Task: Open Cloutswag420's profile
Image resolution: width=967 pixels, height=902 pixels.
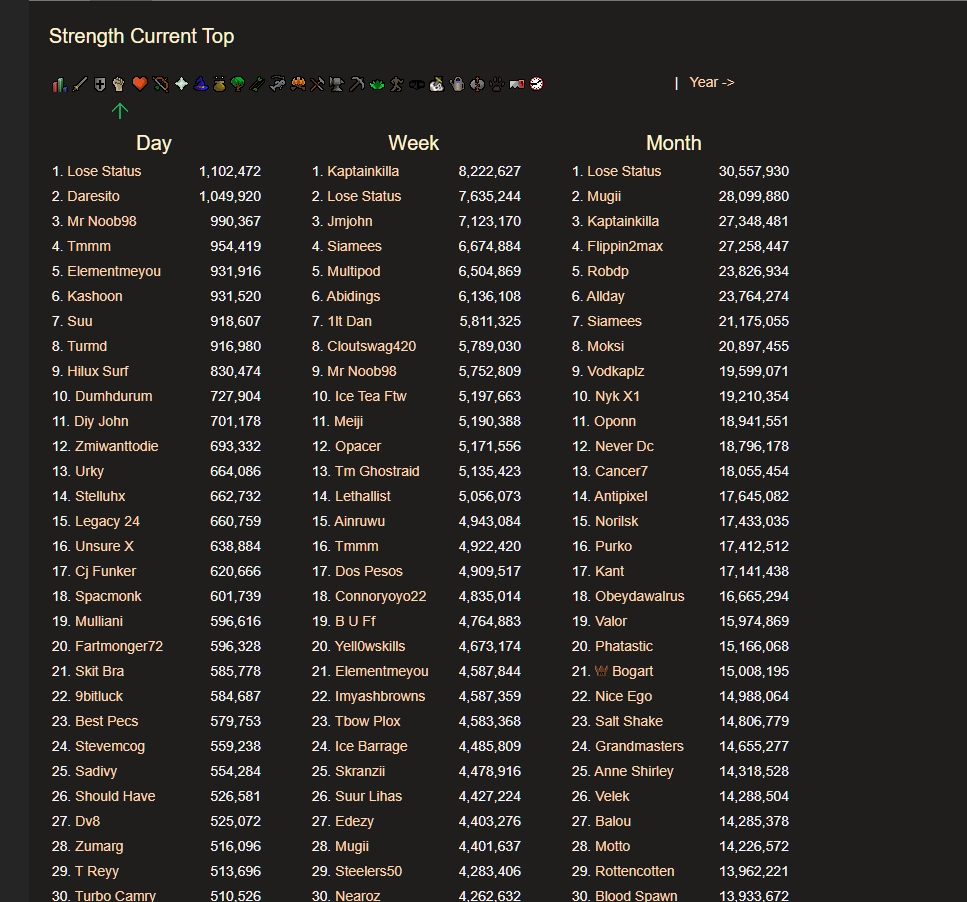Action: tap(372, 346)
